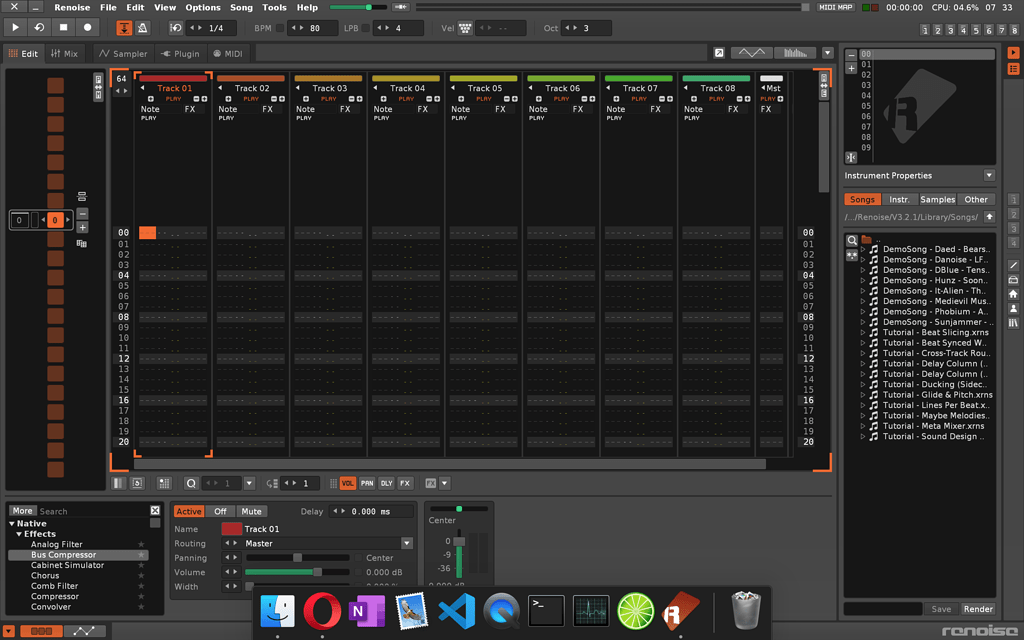The width and height of the screenshot is (1024, 640).
Task: Favorite the Bus Compressor with its star
Action: point(140,555)
